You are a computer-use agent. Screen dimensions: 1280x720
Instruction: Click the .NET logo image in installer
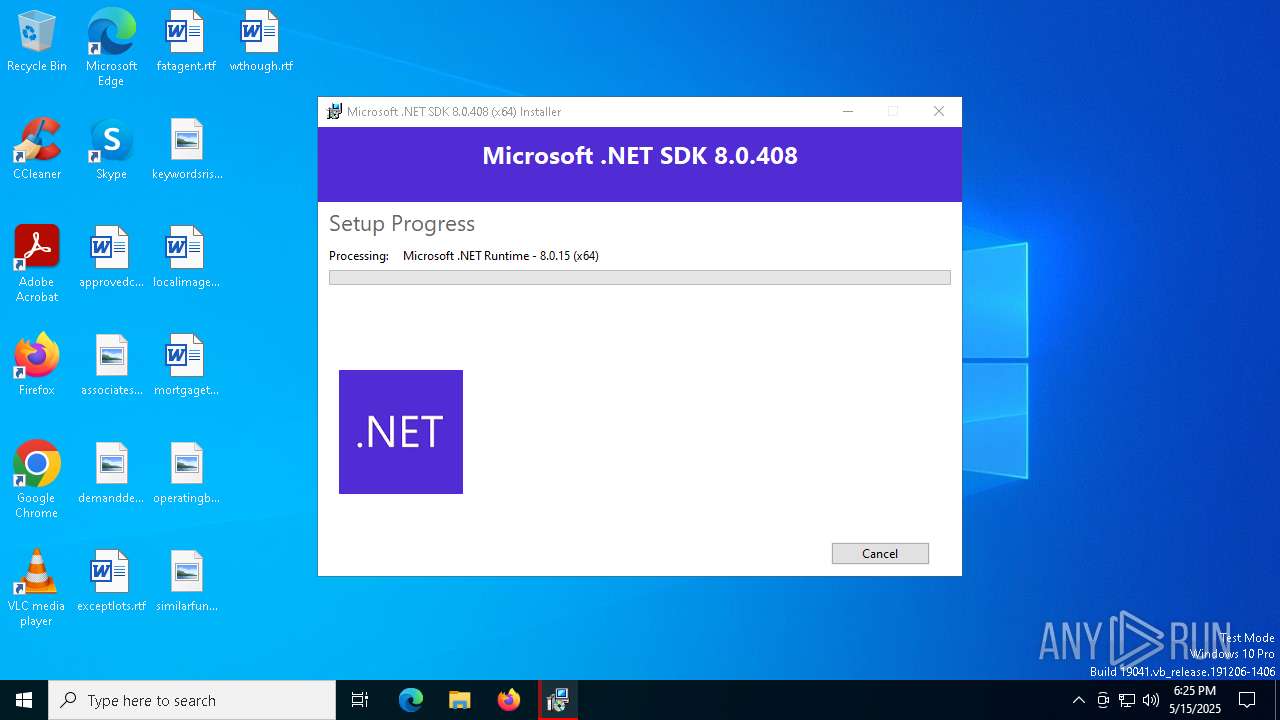click(x=401, y=432)
